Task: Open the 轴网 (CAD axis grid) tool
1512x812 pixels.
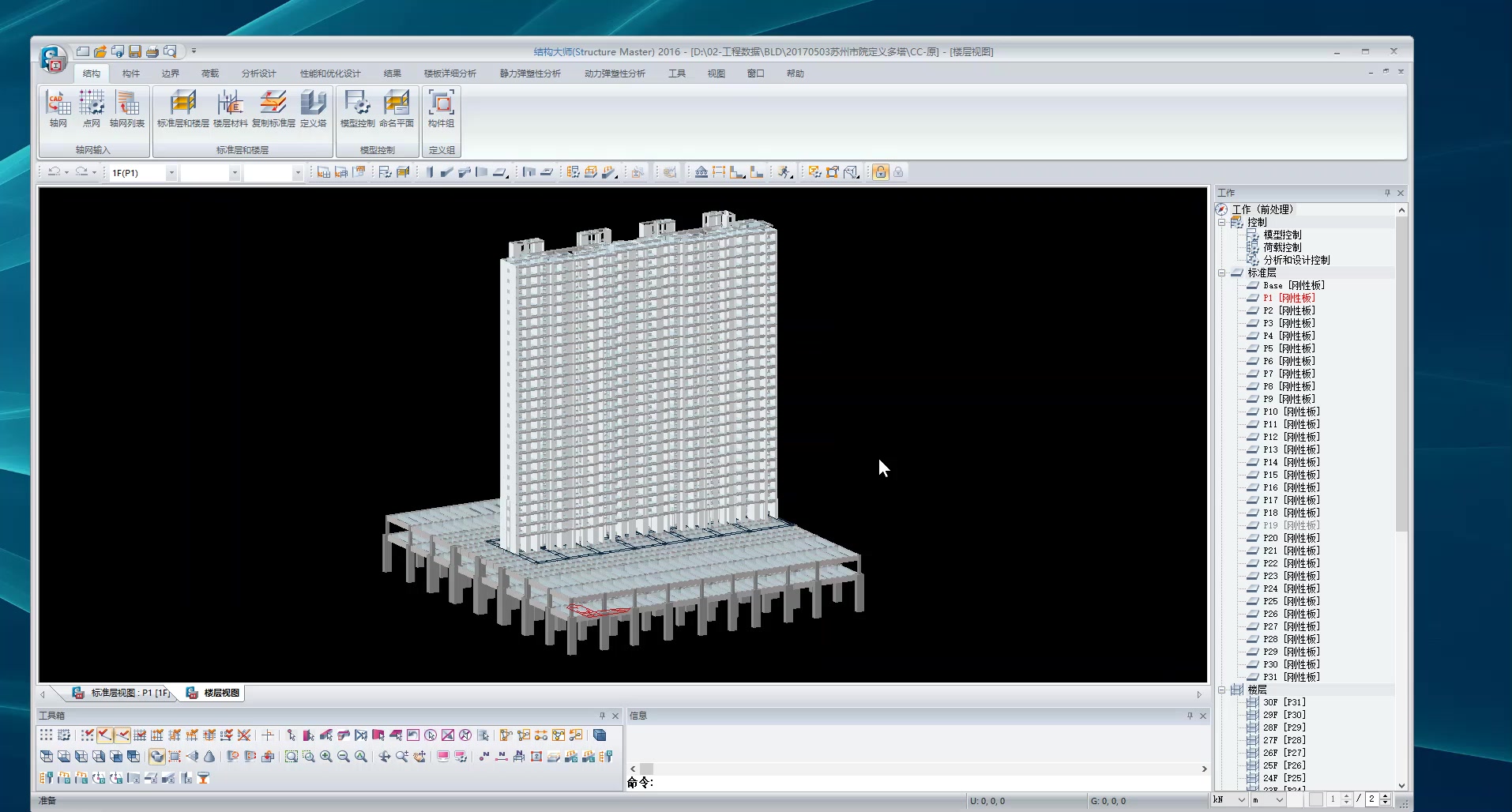Action: 58,108
